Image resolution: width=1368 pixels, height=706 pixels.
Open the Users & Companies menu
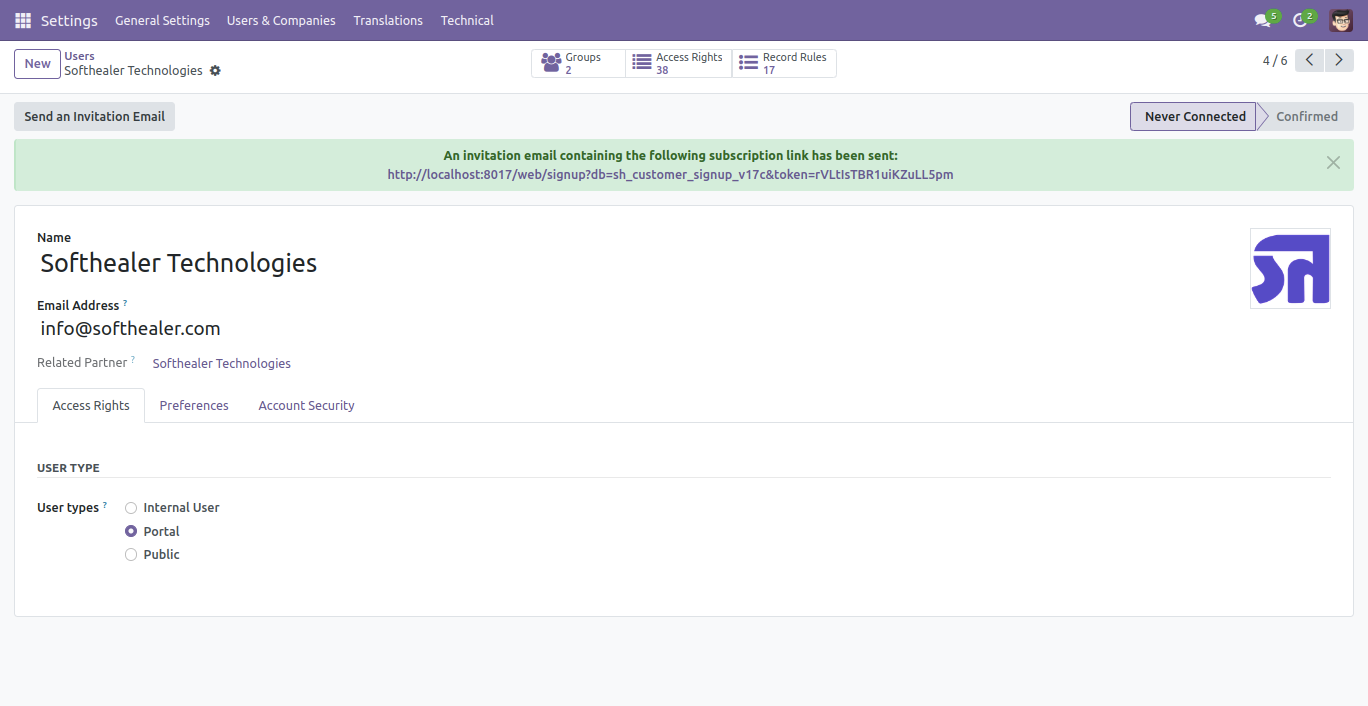[281, 20]
